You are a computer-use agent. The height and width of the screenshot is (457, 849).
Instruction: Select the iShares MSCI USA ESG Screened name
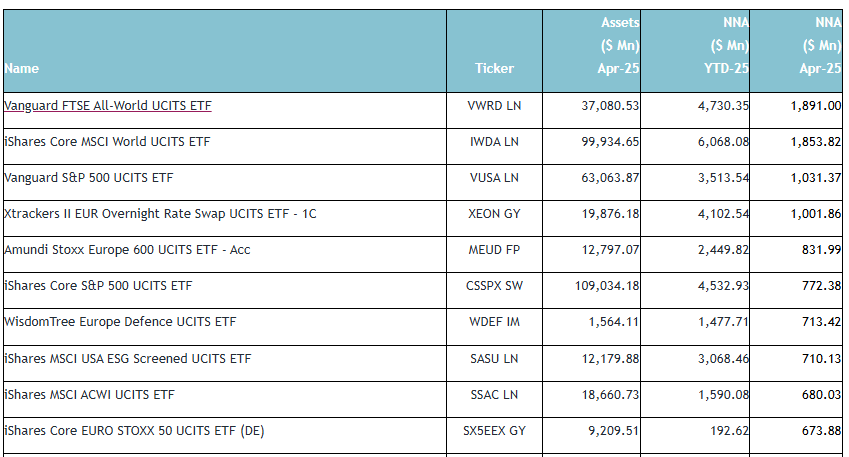click(127, 358)
